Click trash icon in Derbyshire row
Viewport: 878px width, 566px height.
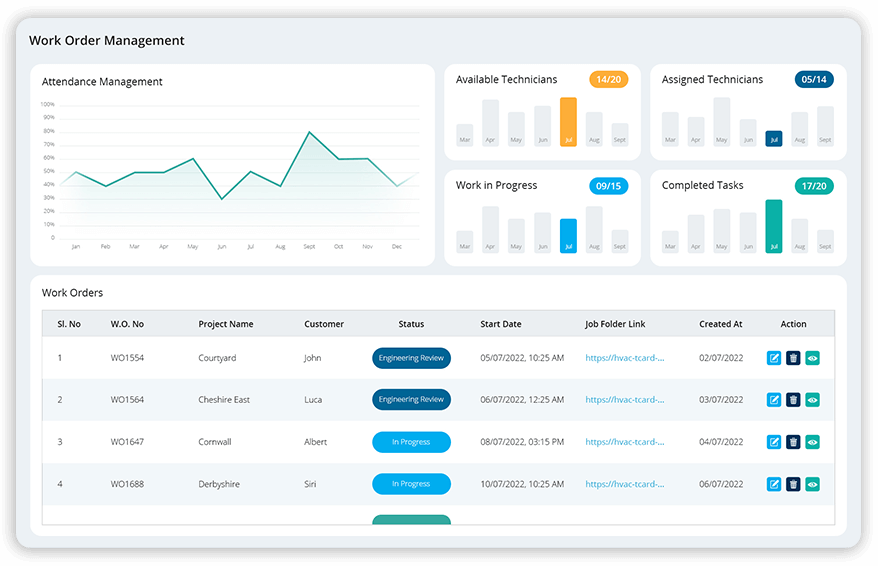[x=793, y=484]
